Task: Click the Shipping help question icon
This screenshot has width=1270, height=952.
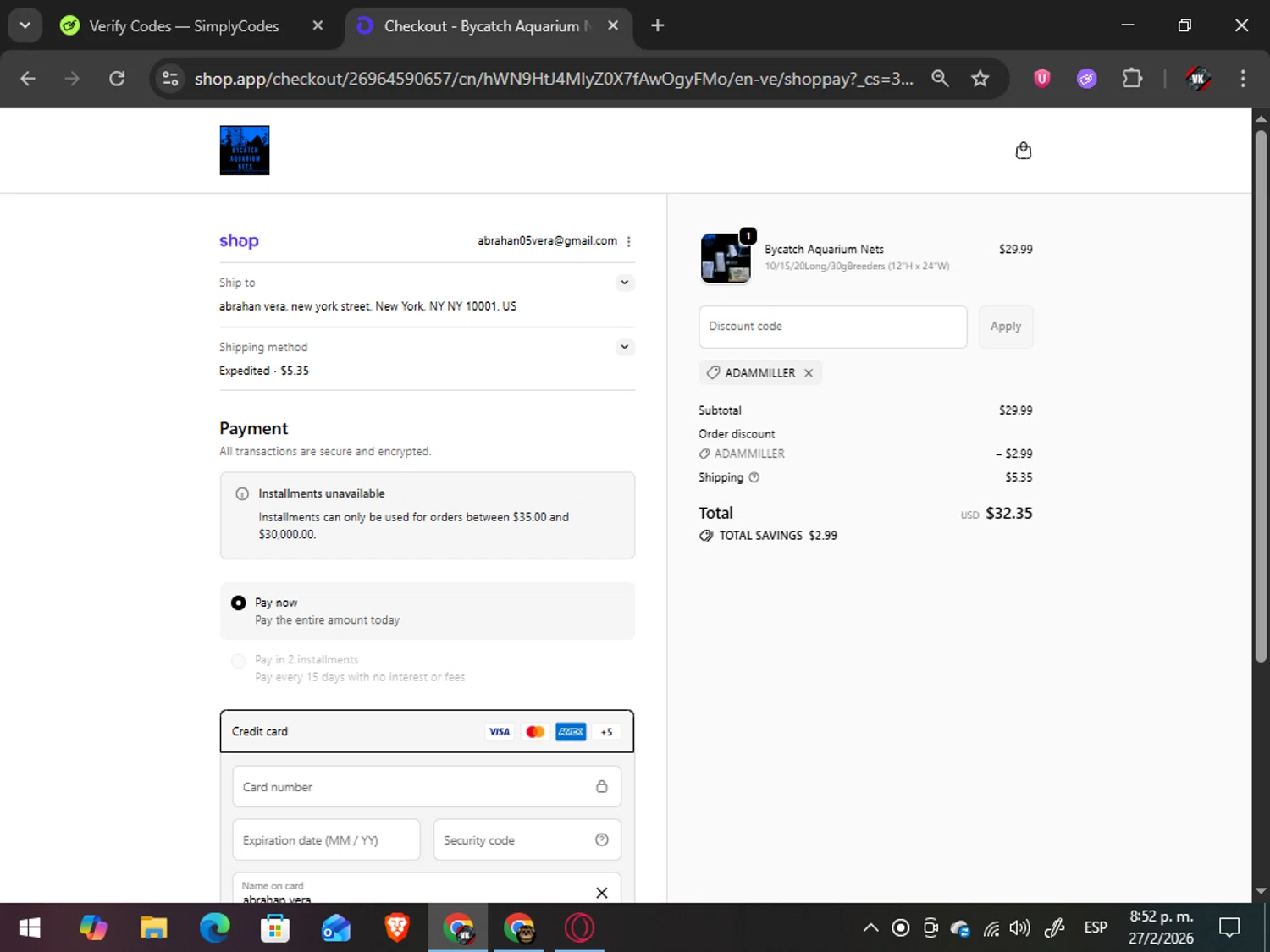Action: (x=754, y=477)
